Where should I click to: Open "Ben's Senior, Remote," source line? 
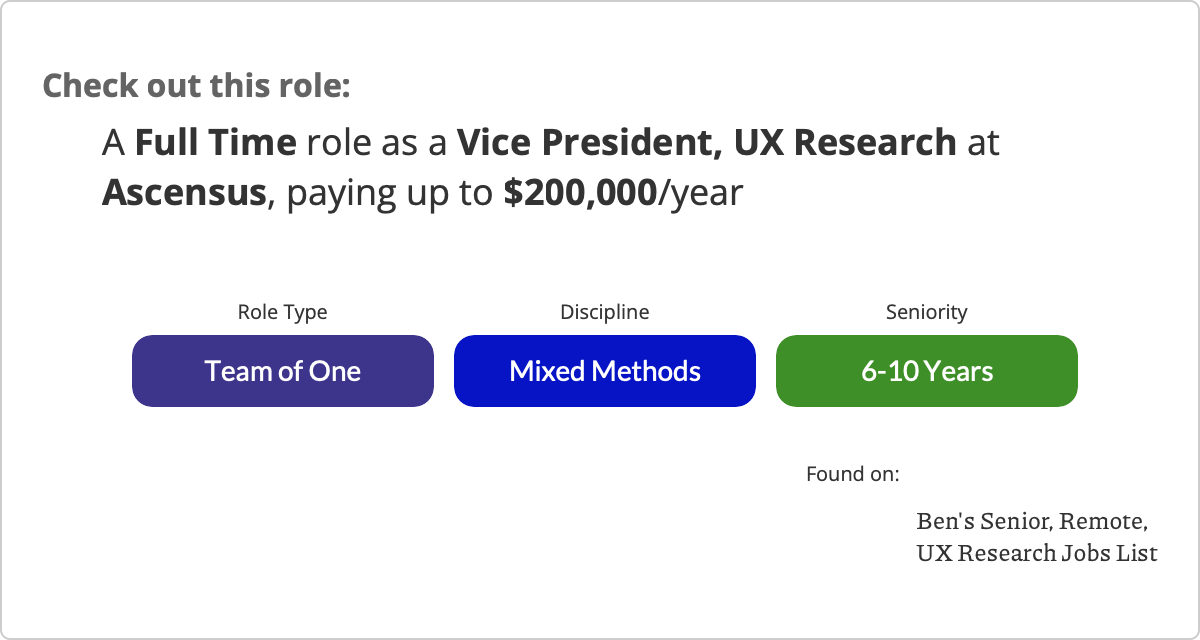click(1032, 521)
